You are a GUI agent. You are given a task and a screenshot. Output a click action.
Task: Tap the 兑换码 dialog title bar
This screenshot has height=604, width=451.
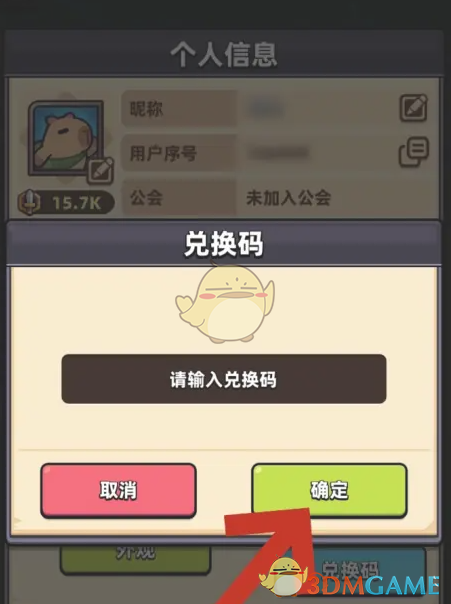[x=224, y=244]
